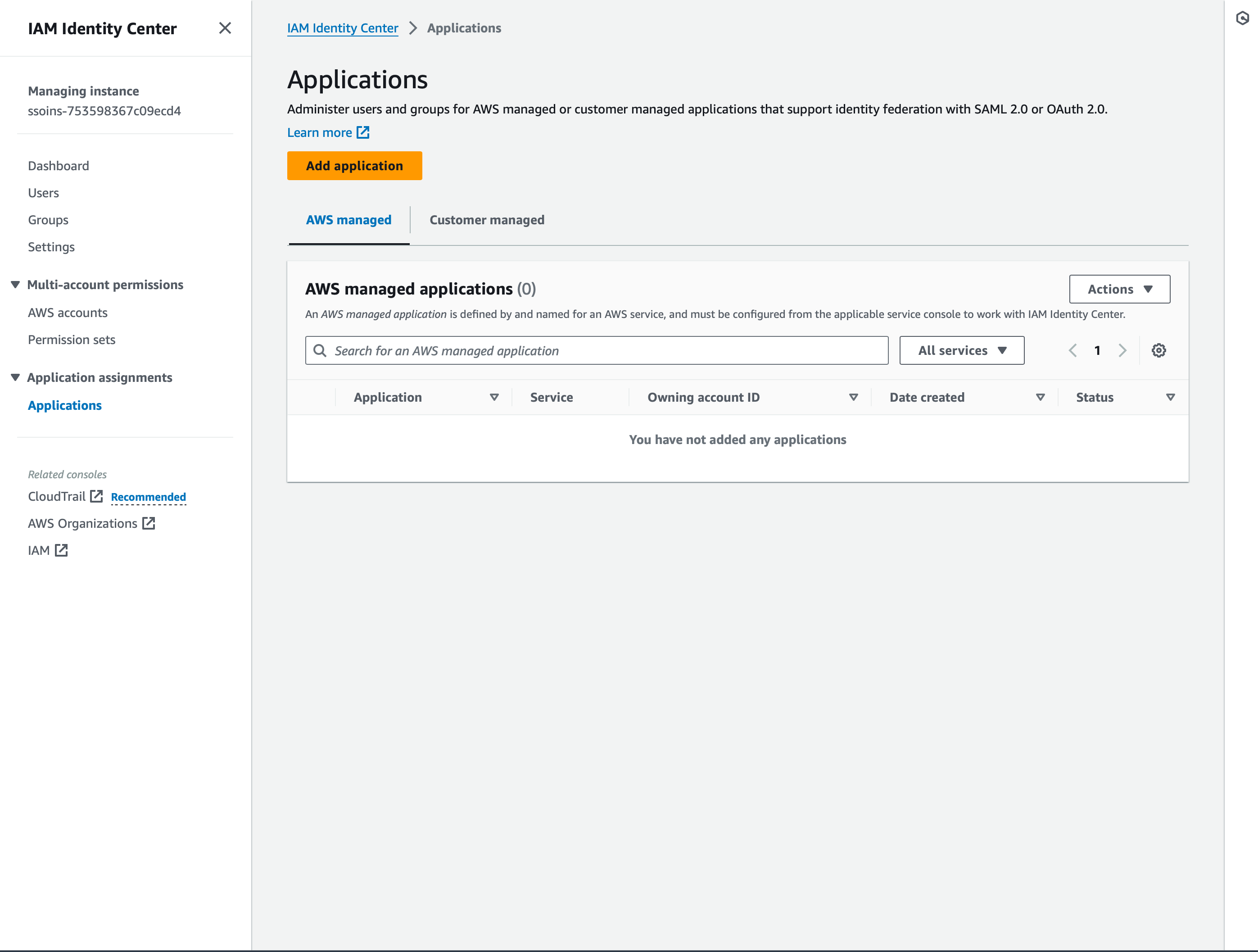Click the AWS managed applications (0) heading

coord(420,289)
